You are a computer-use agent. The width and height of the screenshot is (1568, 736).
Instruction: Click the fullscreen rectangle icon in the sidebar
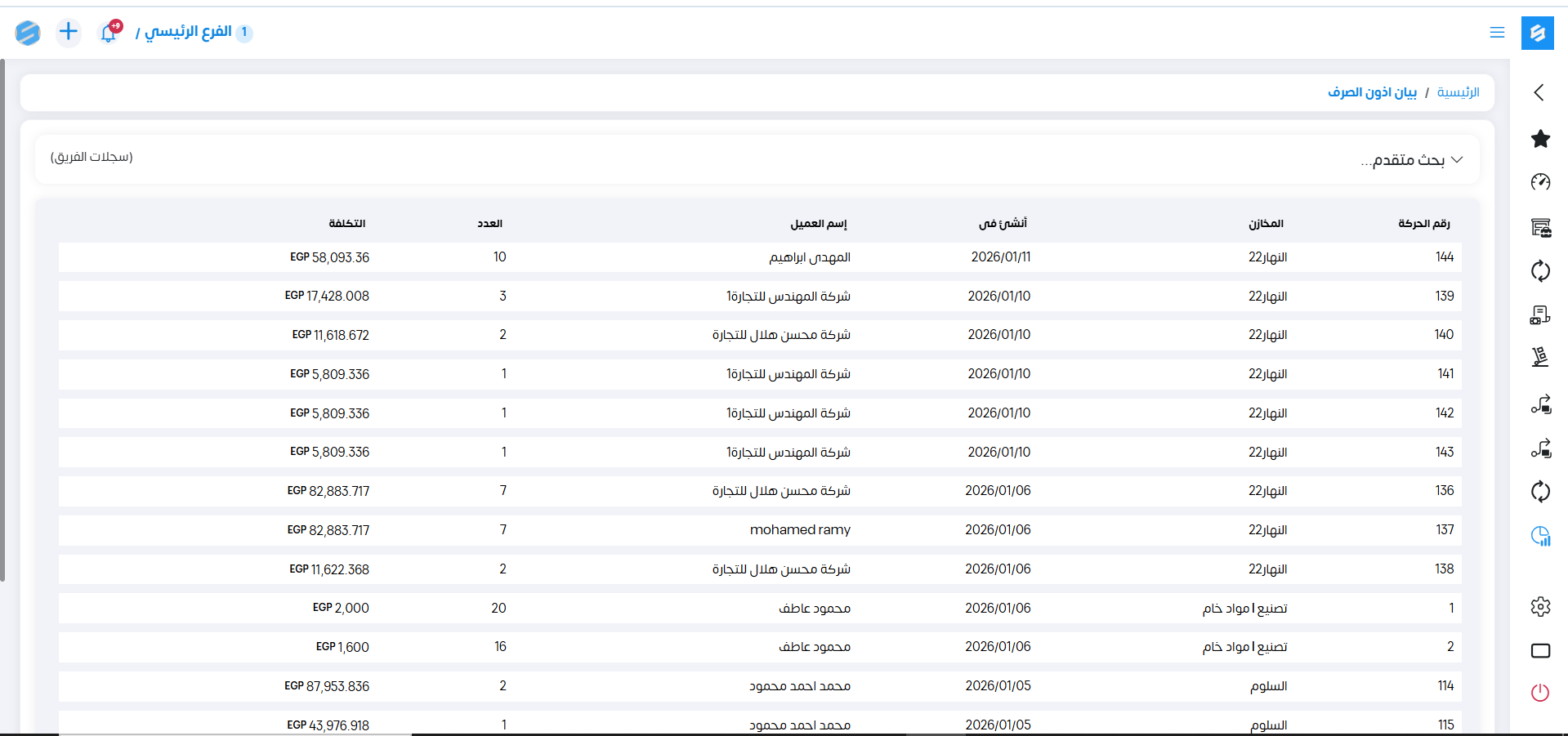pyautogui.click(x=1540, y=650)
